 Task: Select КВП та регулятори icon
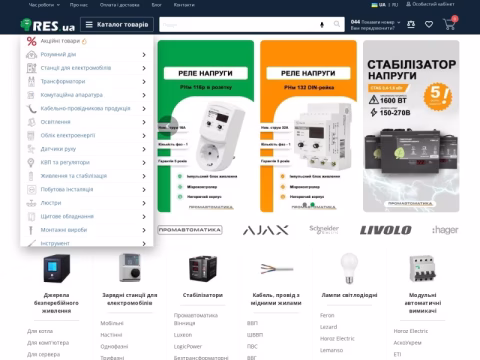coord(31,163)
